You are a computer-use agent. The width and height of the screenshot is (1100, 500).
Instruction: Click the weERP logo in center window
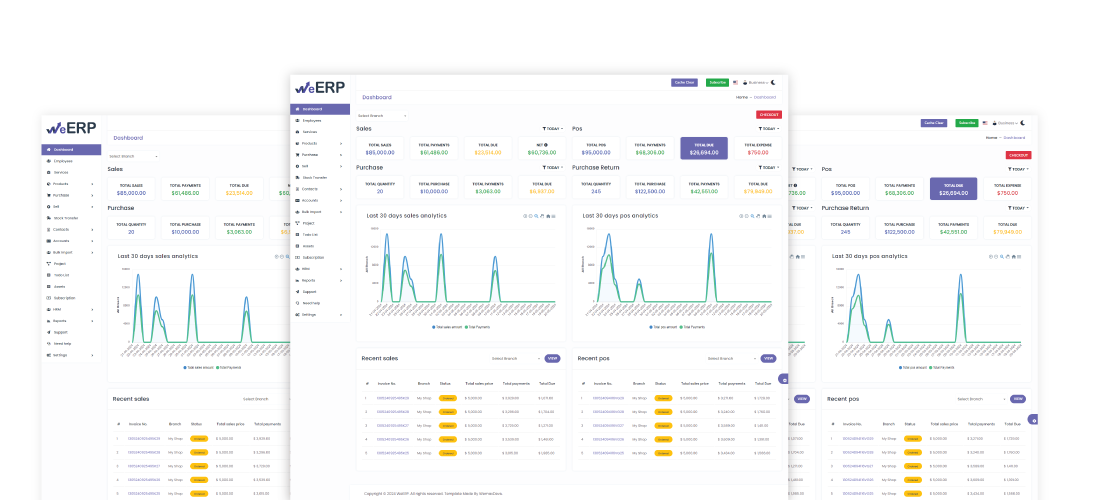click(319, 86)
